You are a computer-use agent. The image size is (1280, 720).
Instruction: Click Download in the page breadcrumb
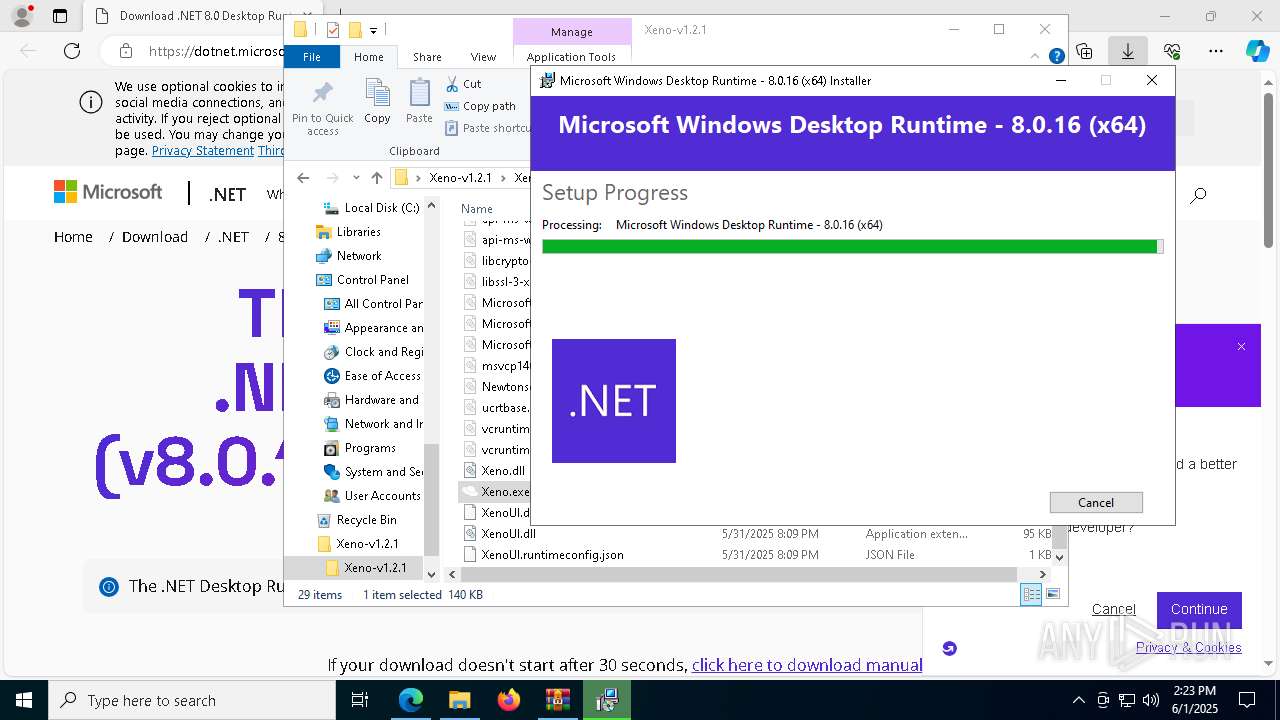pyautogui.click(x=155, y=237)
